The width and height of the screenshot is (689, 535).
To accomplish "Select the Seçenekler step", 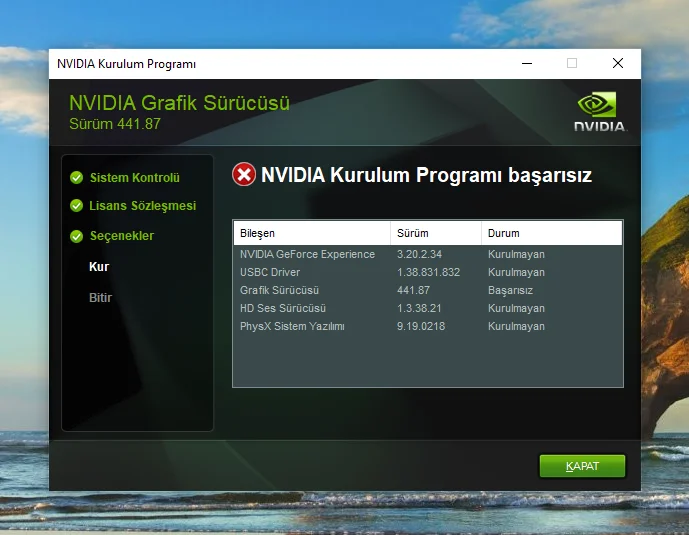I will click(x=122, y=236).
